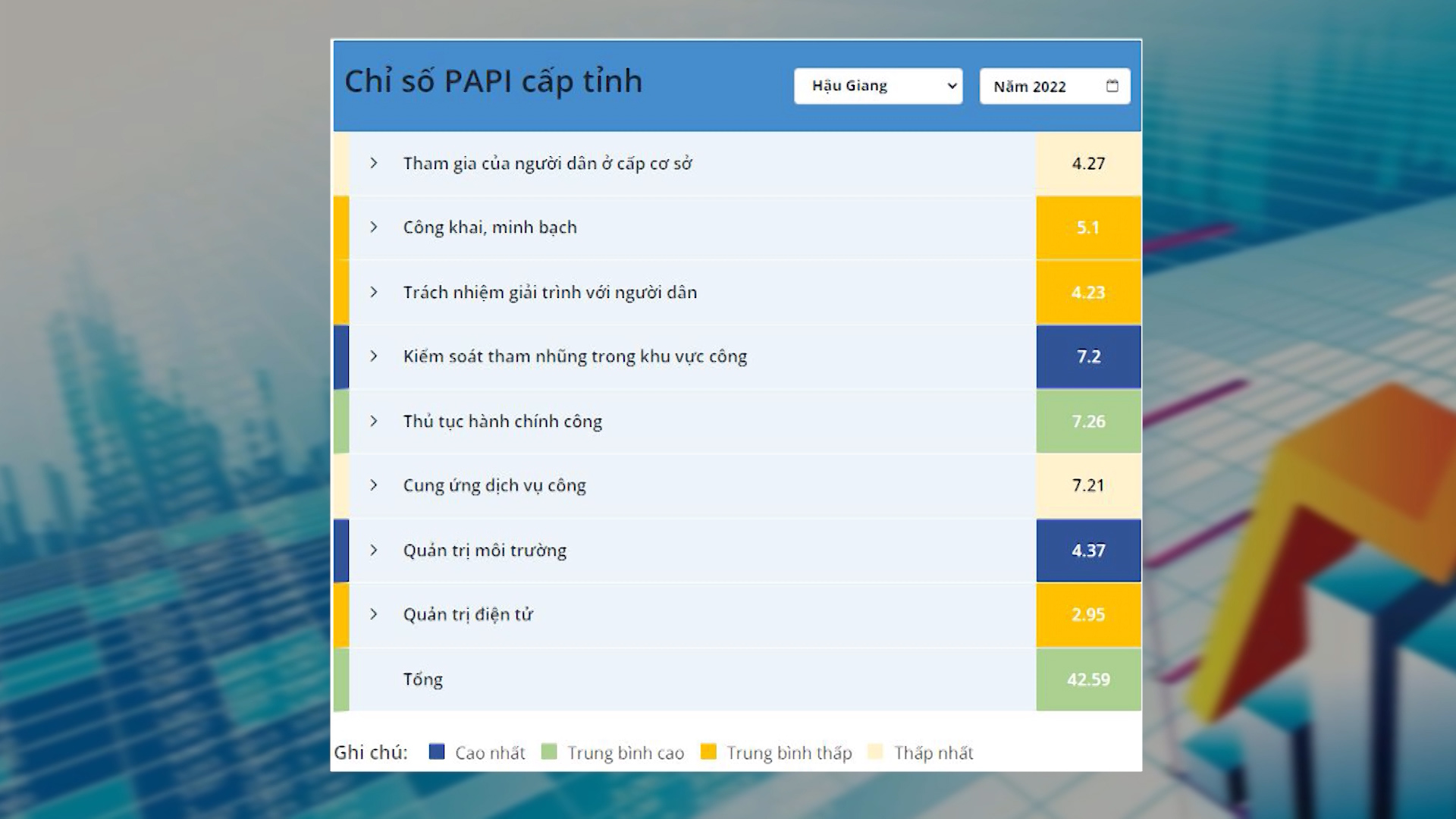The image size is (1456, 819).
Task: Select the Công khai, minh bạch label
Action: coord(490,227)
